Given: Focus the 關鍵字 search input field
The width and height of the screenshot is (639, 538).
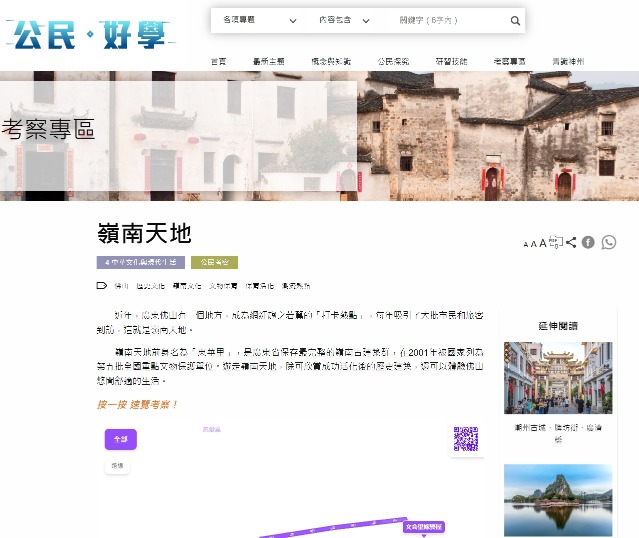Looking at the screenshot, I should click(x=448, y=20).
